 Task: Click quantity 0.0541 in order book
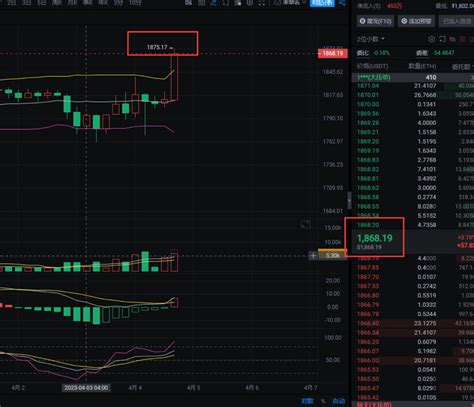click(427, 370)
